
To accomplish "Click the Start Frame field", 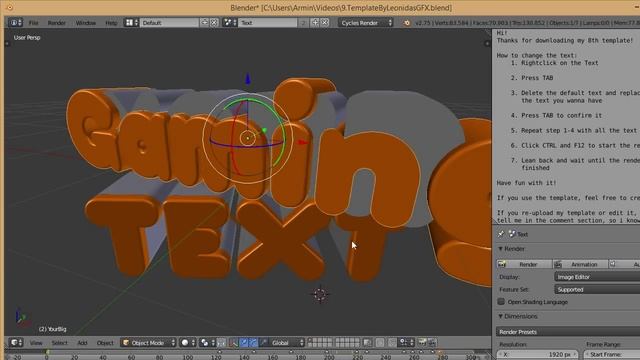I will coord(612,354).
